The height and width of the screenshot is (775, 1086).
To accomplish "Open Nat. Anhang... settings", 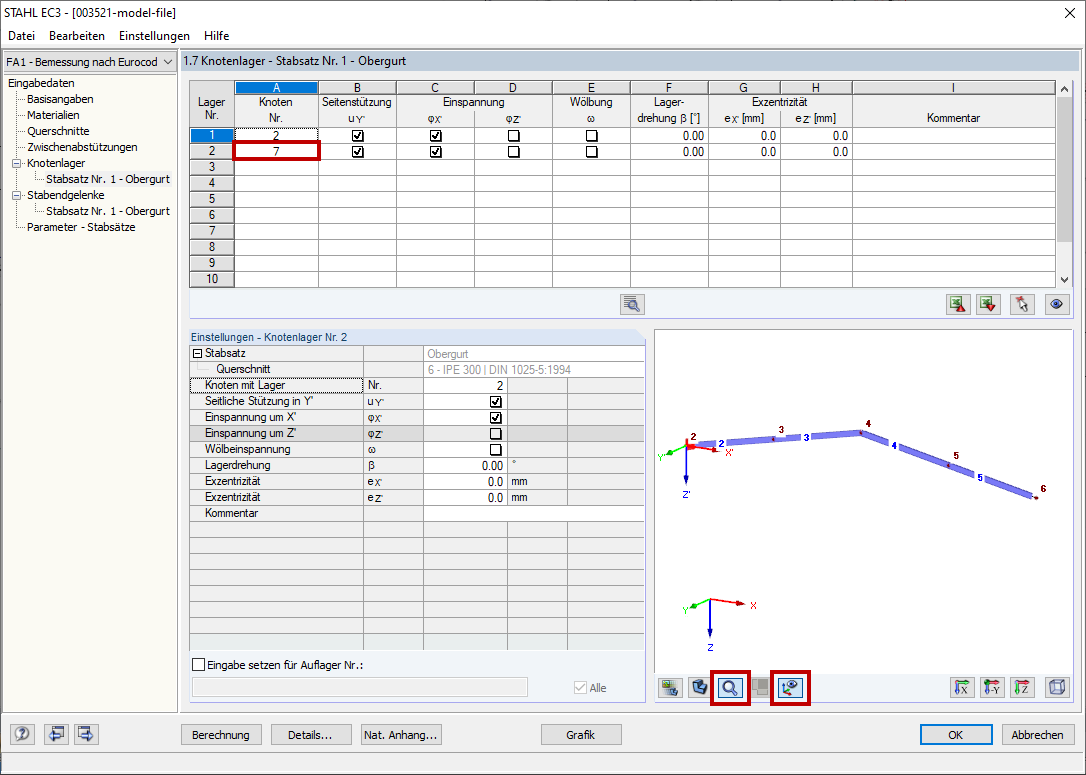I will click(x=401, y=735).
